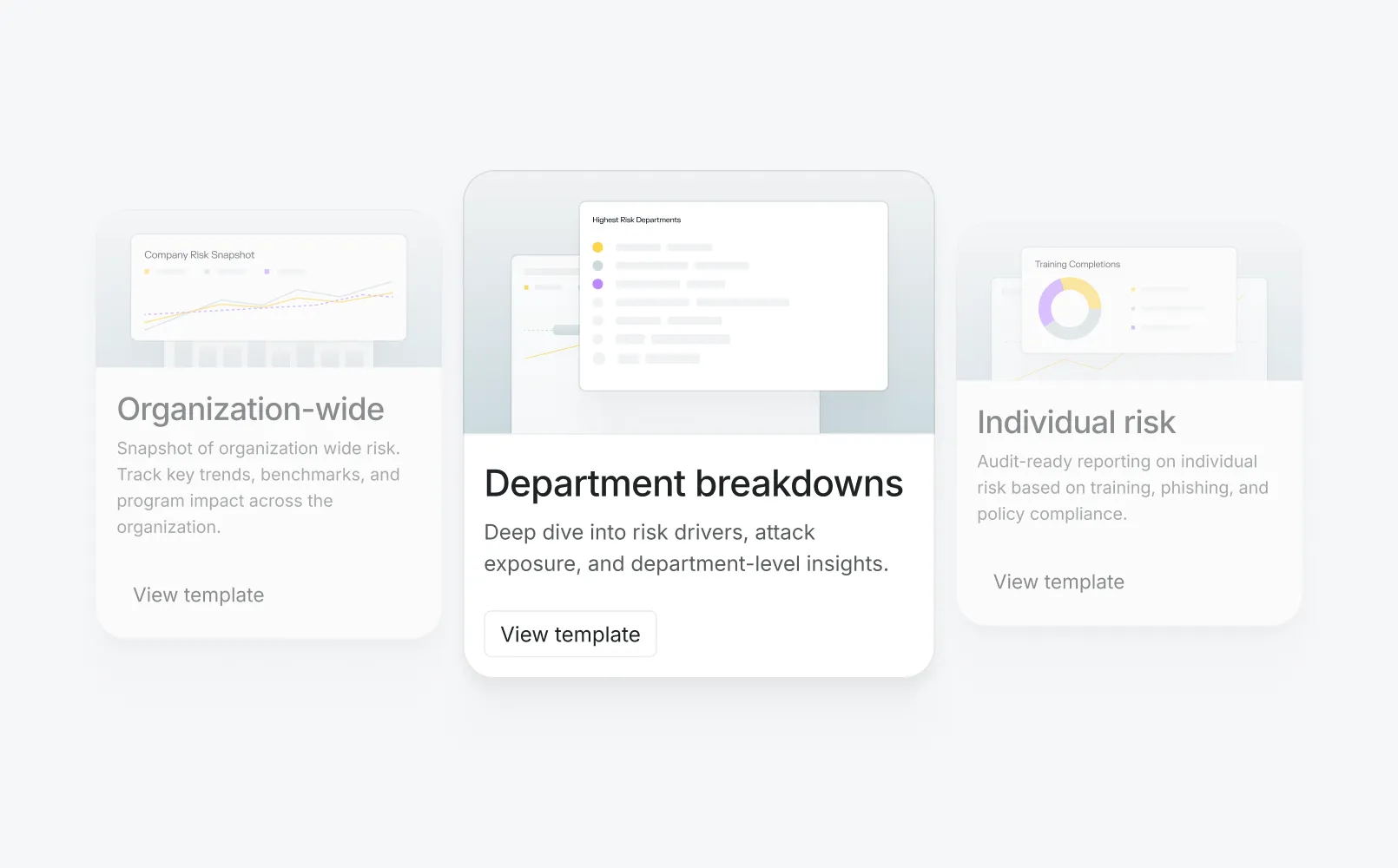This screenshot has width=1398, height=868.
Task: Open the Department breakdowns preview thumbnail
Action: [x=699, y=303]
